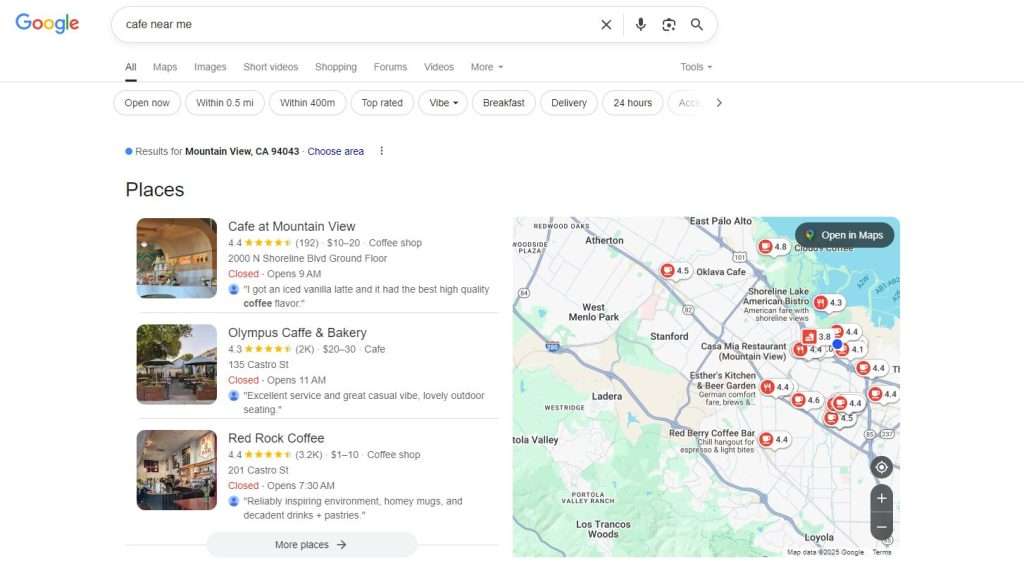
Task: Select Shoreline Lake American Bistro 4.3 pin
Action: 828,302
